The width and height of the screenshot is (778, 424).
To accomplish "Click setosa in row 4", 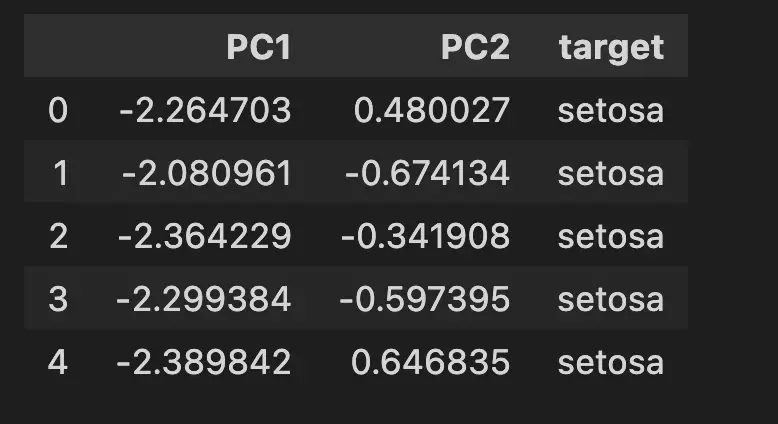I will [x=611, y=363].
